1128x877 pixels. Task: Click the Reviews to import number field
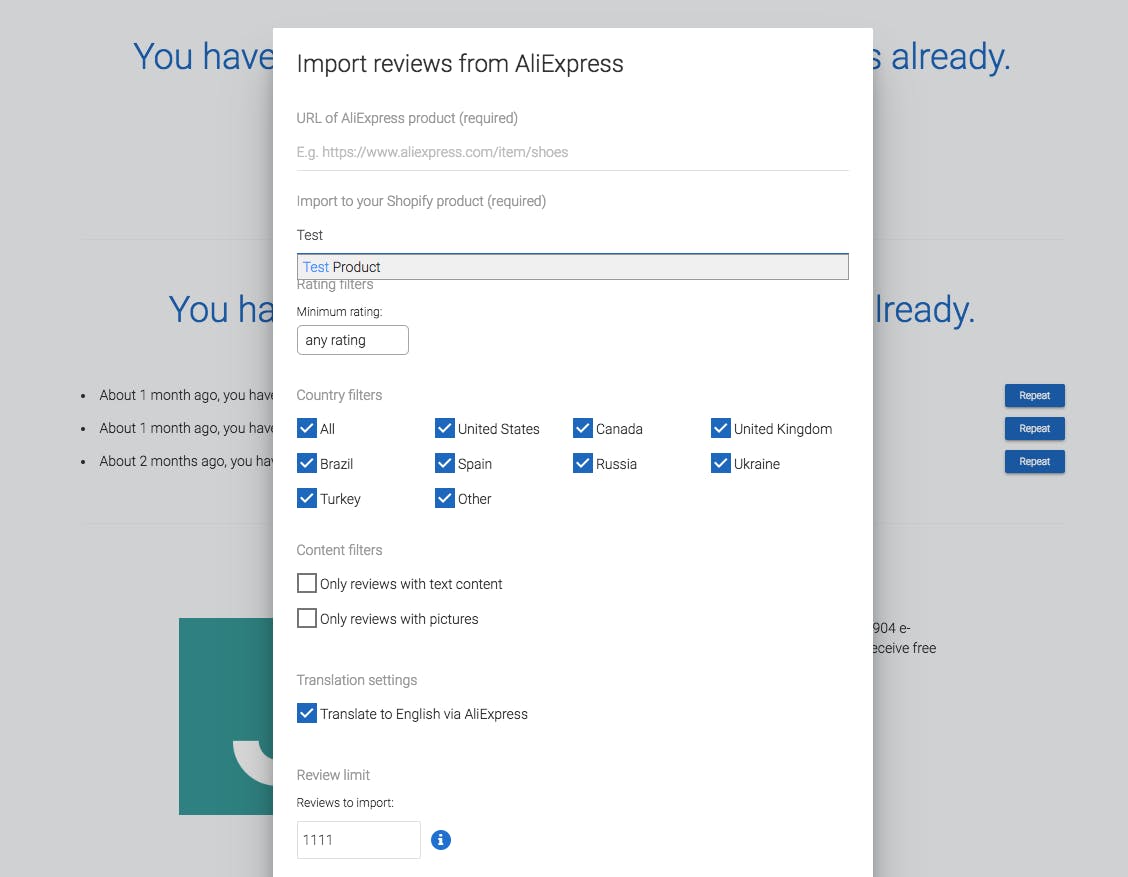358,840
